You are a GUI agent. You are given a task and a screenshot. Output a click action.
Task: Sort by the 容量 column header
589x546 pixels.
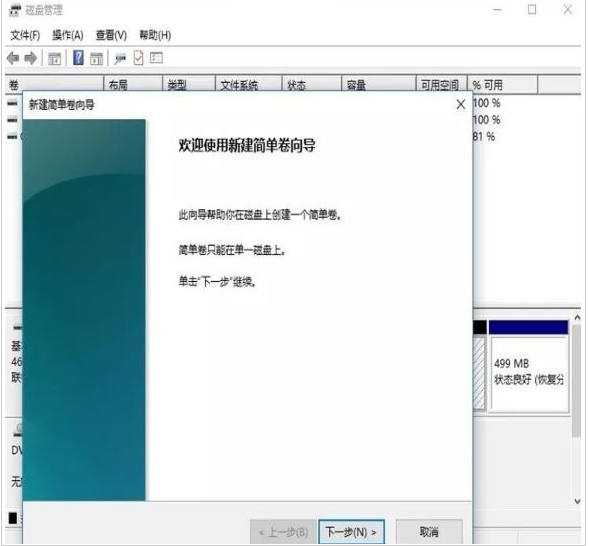click(379, 85)
